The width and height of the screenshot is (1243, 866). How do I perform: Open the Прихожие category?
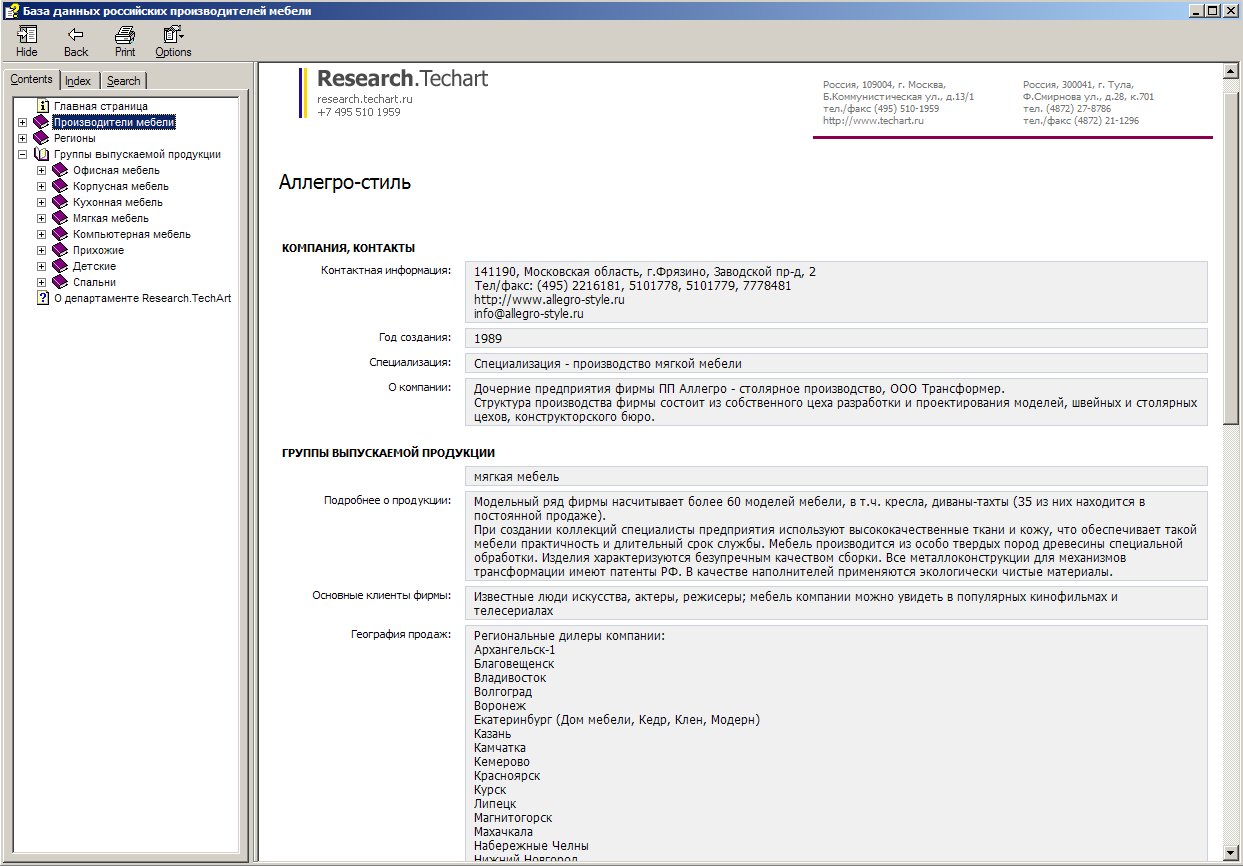pyautogui.click(x=98, y=250)
